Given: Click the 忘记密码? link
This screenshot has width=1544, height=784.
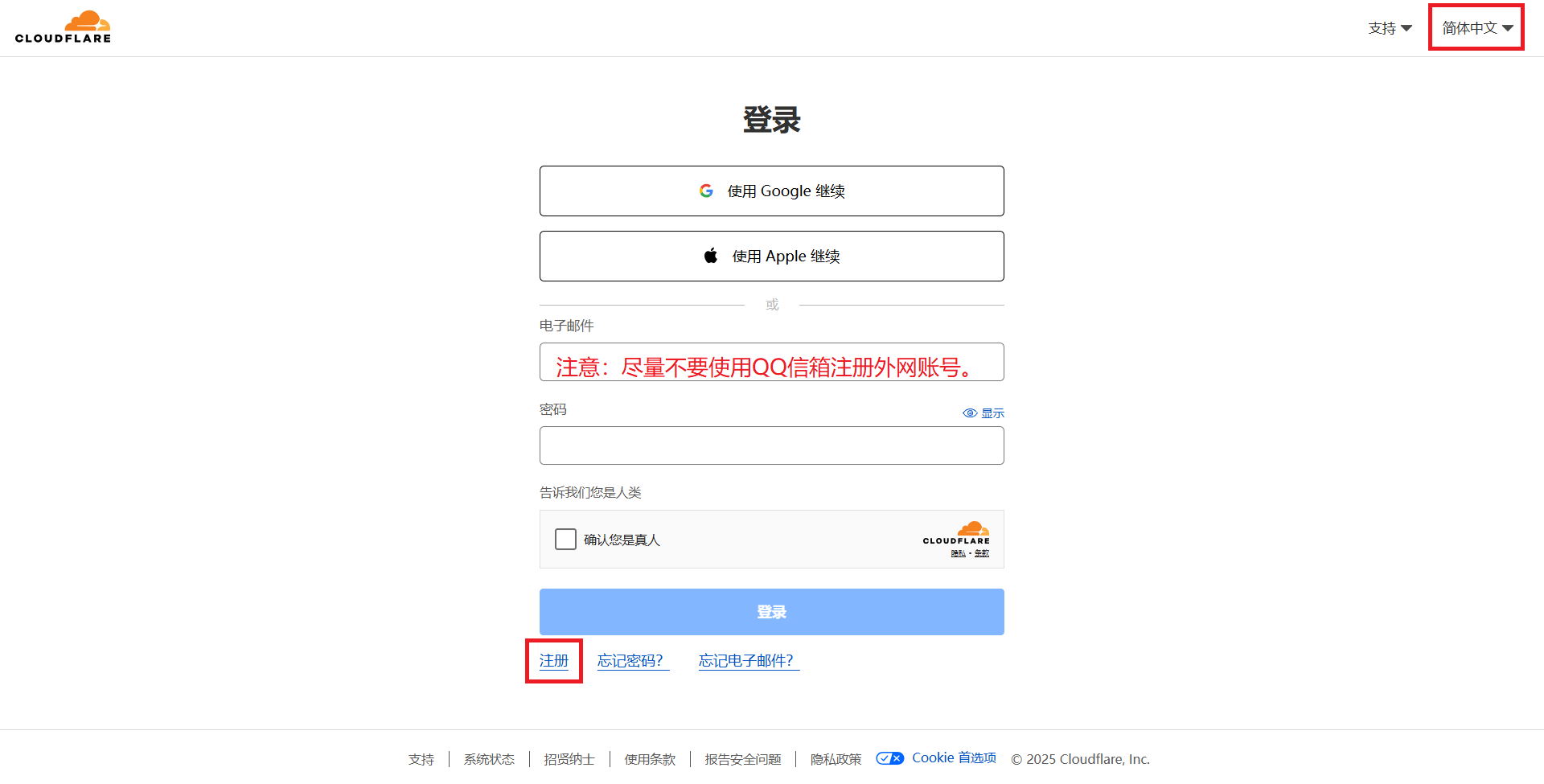Looking at the screenshot, I should pos(630,661).
